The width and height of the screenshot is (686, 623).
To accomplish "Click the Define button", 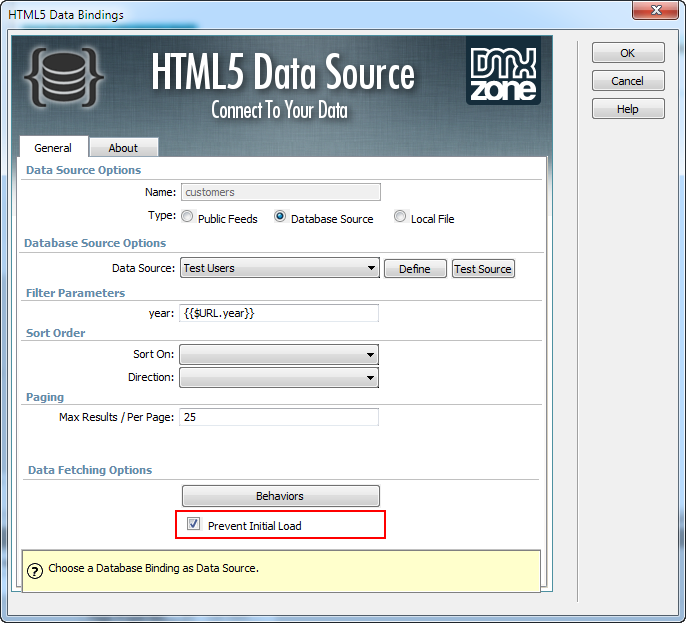I will click(x=415, y=269).
